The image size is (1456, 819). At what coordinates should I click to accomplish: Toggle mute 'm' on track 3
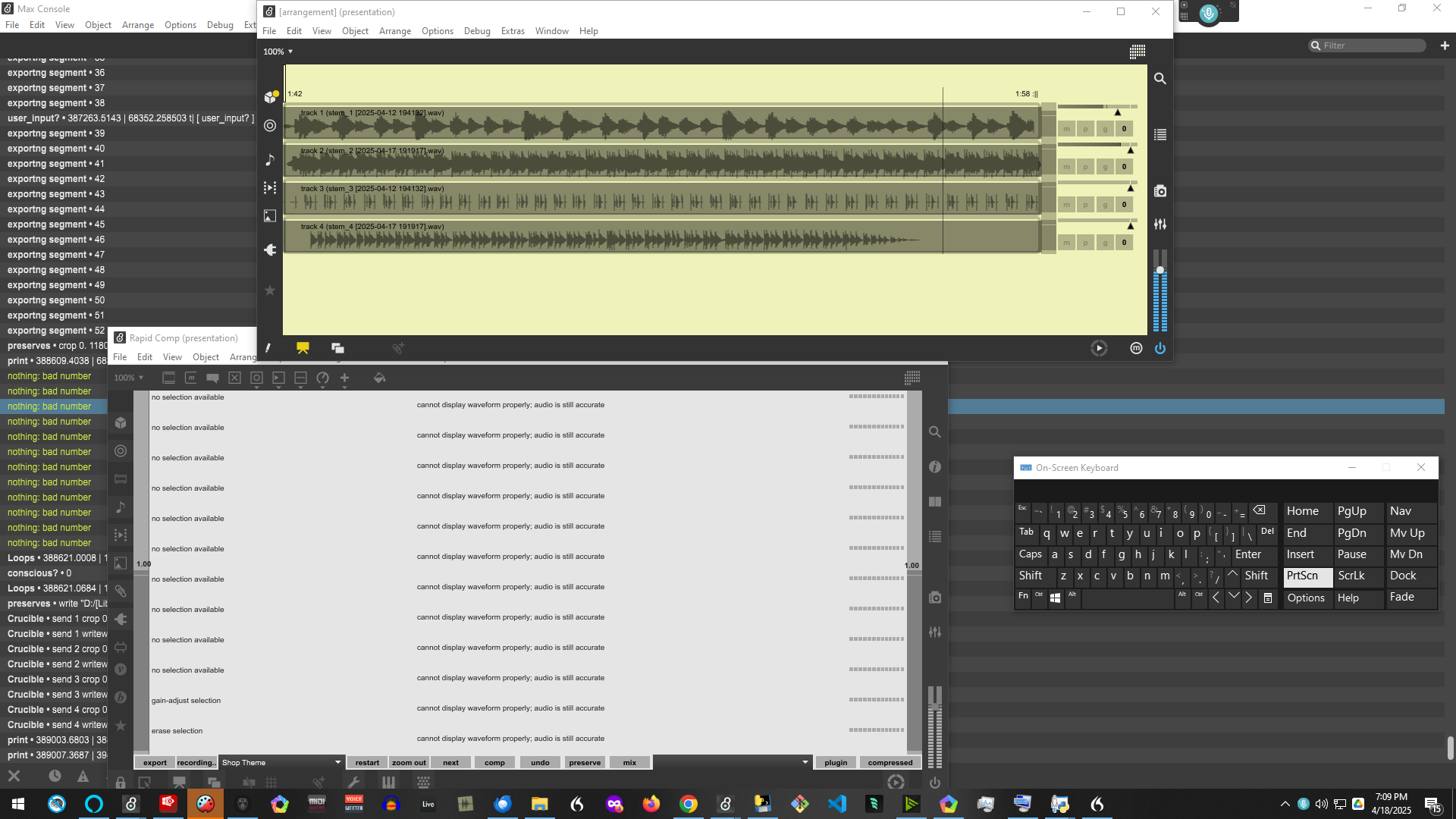[1066, 205]
